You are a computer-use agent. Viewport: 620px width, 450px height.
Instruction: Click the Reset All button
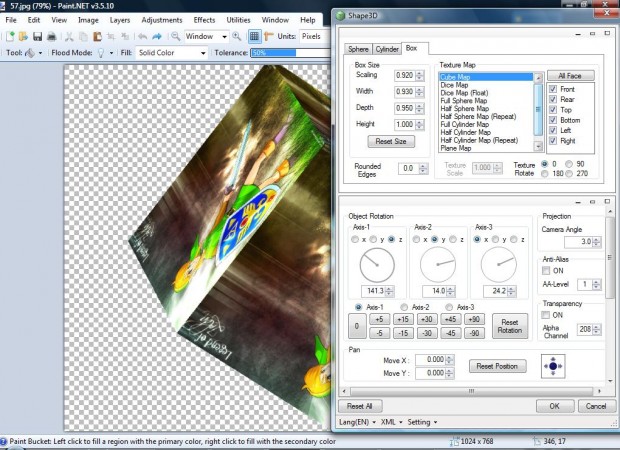pos(360,406)
